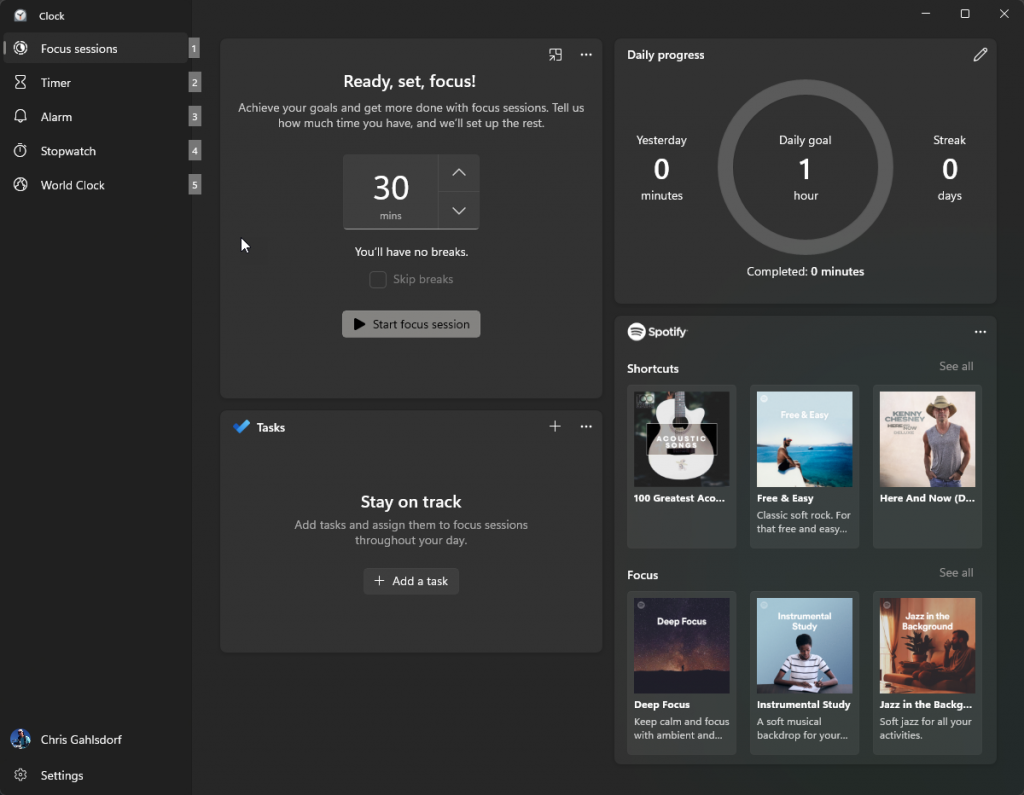Click the Add a task button
The height and width of the screenshot is (795, 1024).
click(x=411, y=581)
